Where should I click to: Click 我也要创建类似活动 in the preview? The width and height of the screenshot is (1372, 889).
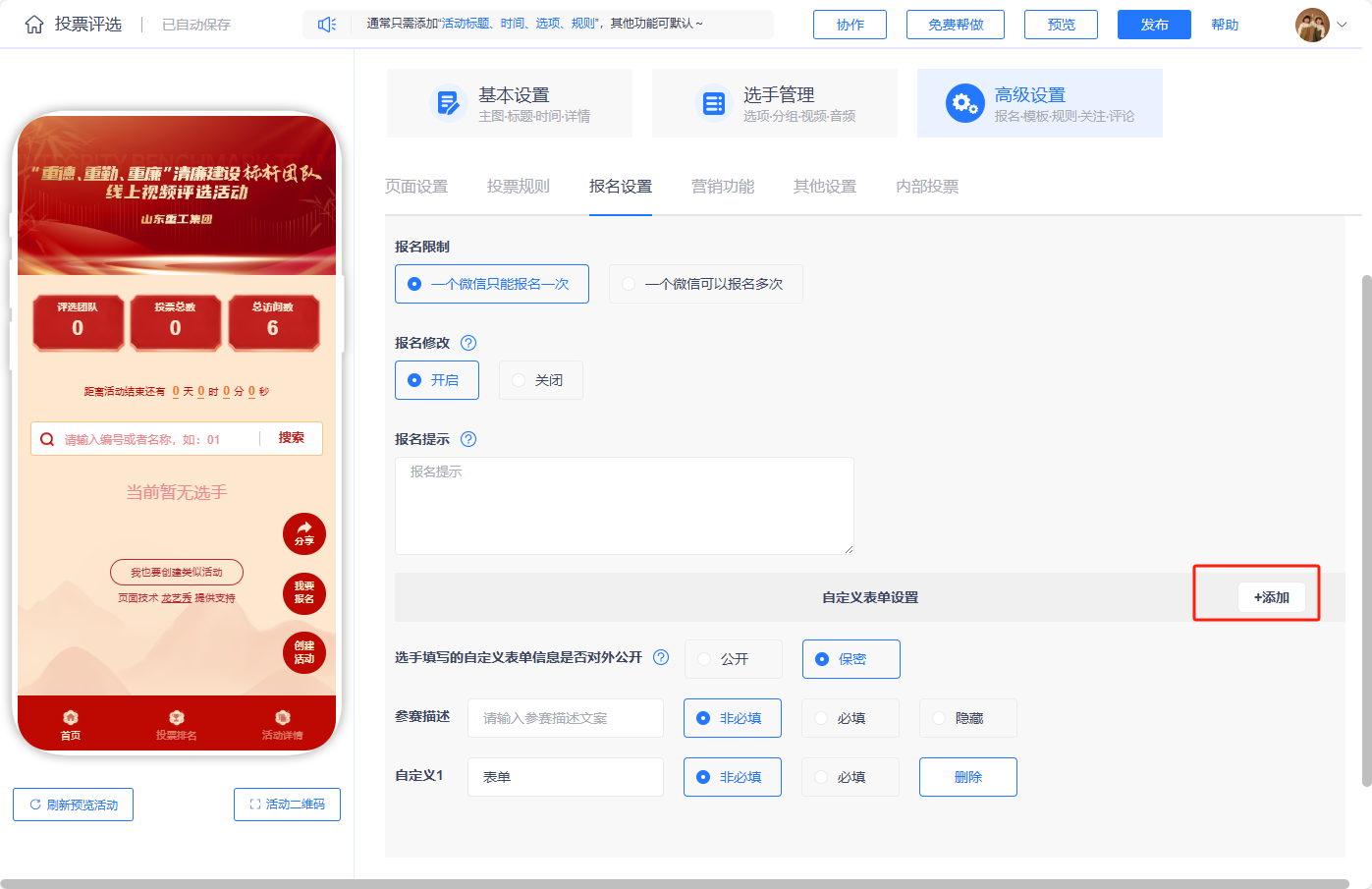tap(177, 572)
